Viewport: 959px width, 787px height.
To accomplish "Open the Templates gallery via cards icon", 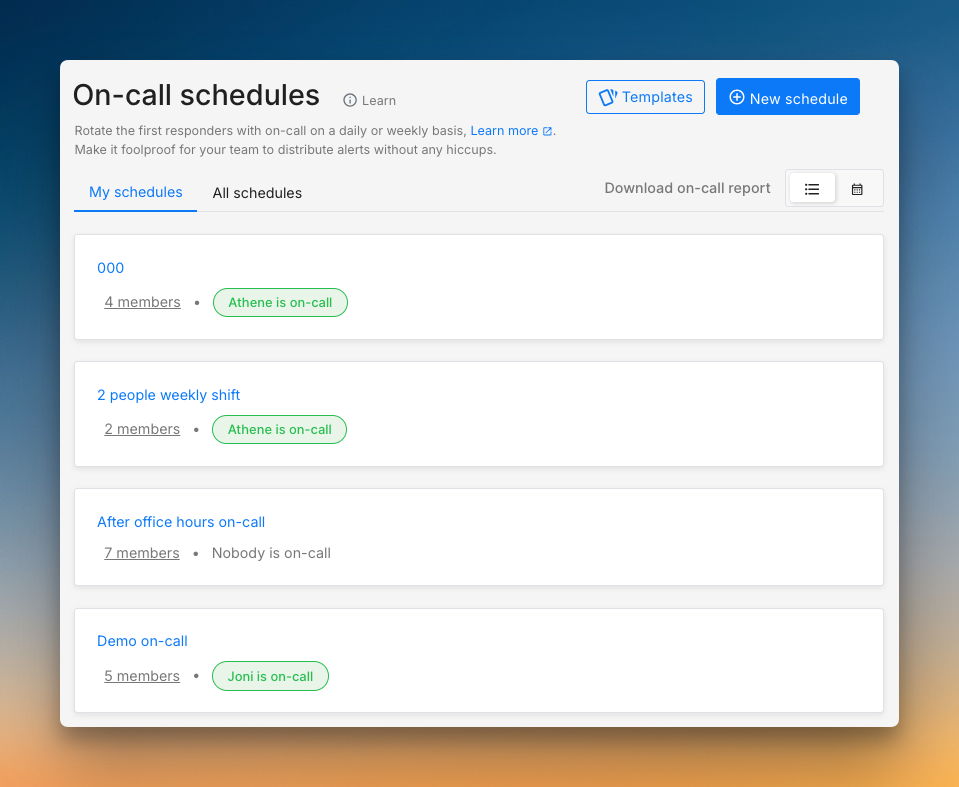I will (608, 96).
